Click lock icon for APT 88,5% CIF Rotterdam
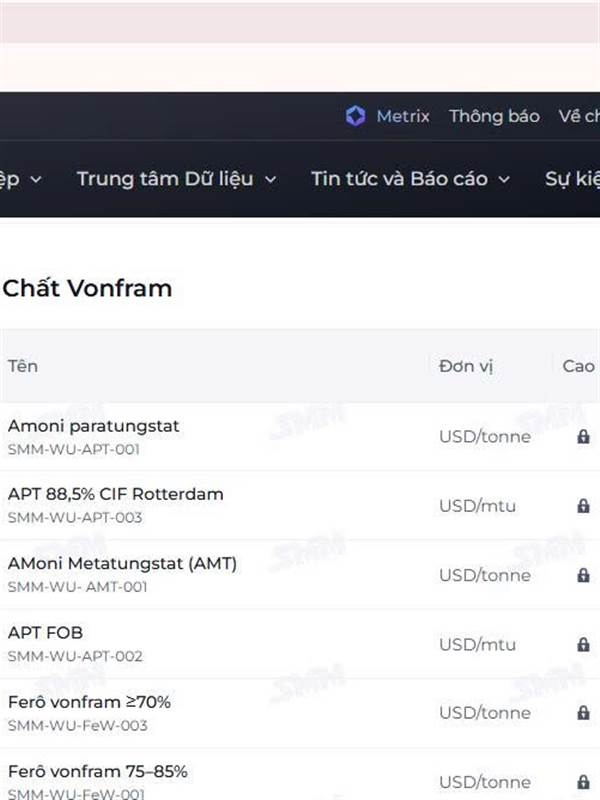The width and height of the screenshot is (600, 800). pos(583,506)
